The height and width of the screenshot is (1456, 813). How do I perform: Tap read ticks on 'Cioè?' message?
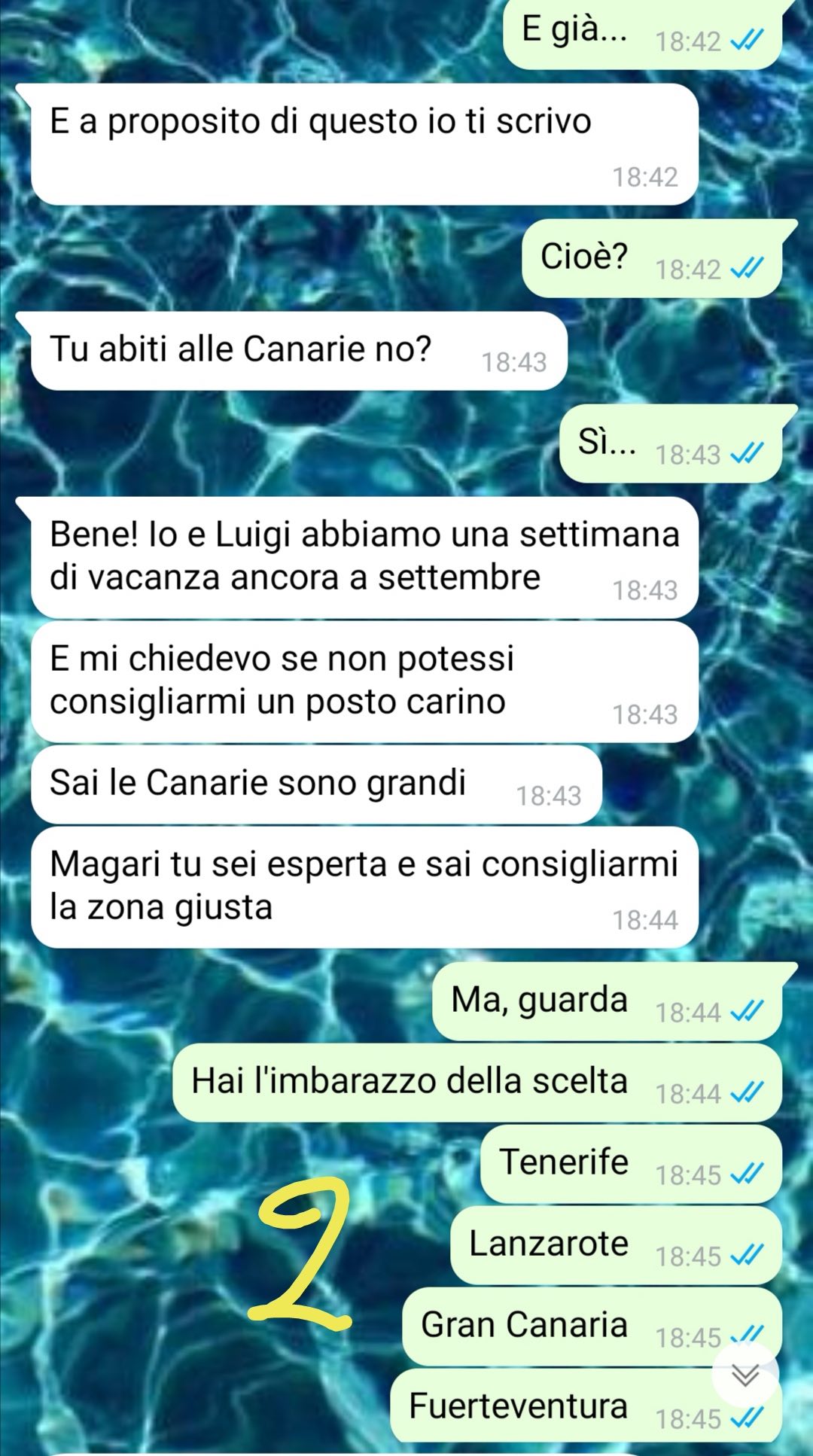(x=748, y=268)
